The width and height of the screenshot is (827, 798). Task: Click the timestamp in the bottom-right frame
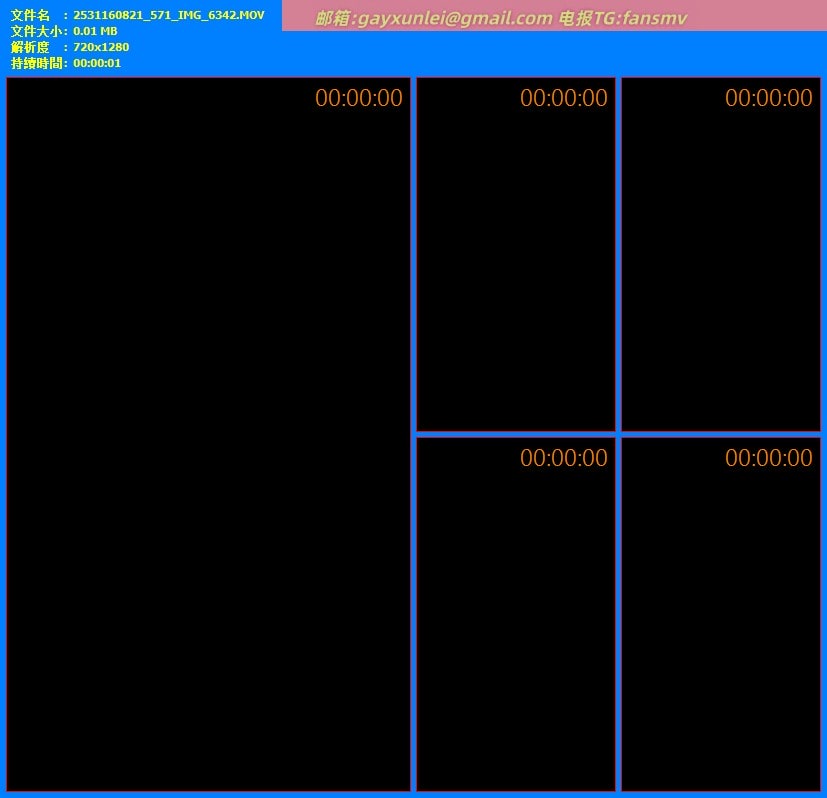tap(769, 458)
